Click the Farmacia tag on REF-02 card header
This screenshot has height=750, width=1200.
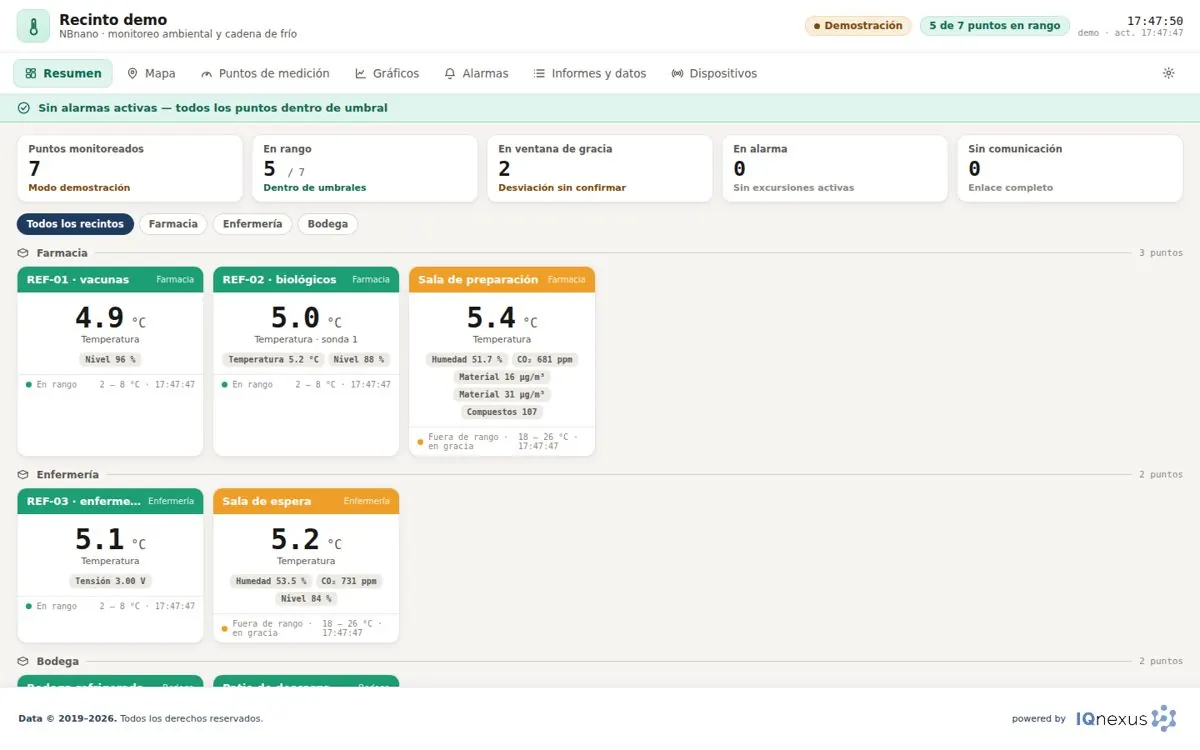(371, 280)
